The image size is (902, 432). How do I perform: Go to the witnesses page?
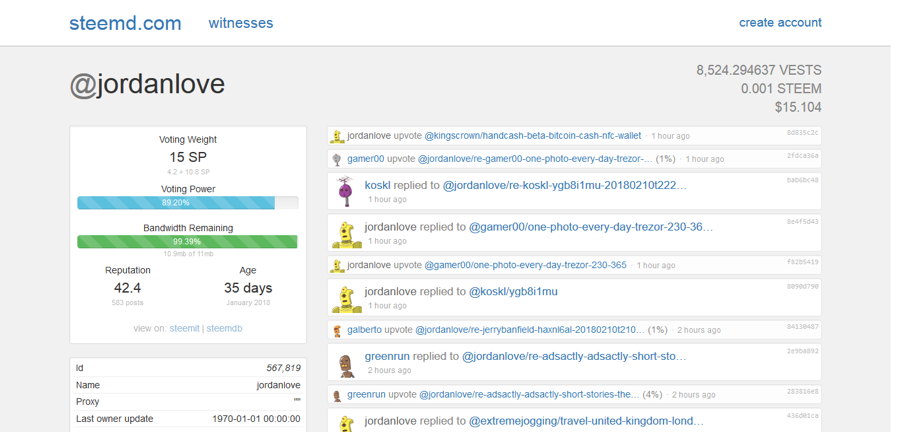[240, 23]
